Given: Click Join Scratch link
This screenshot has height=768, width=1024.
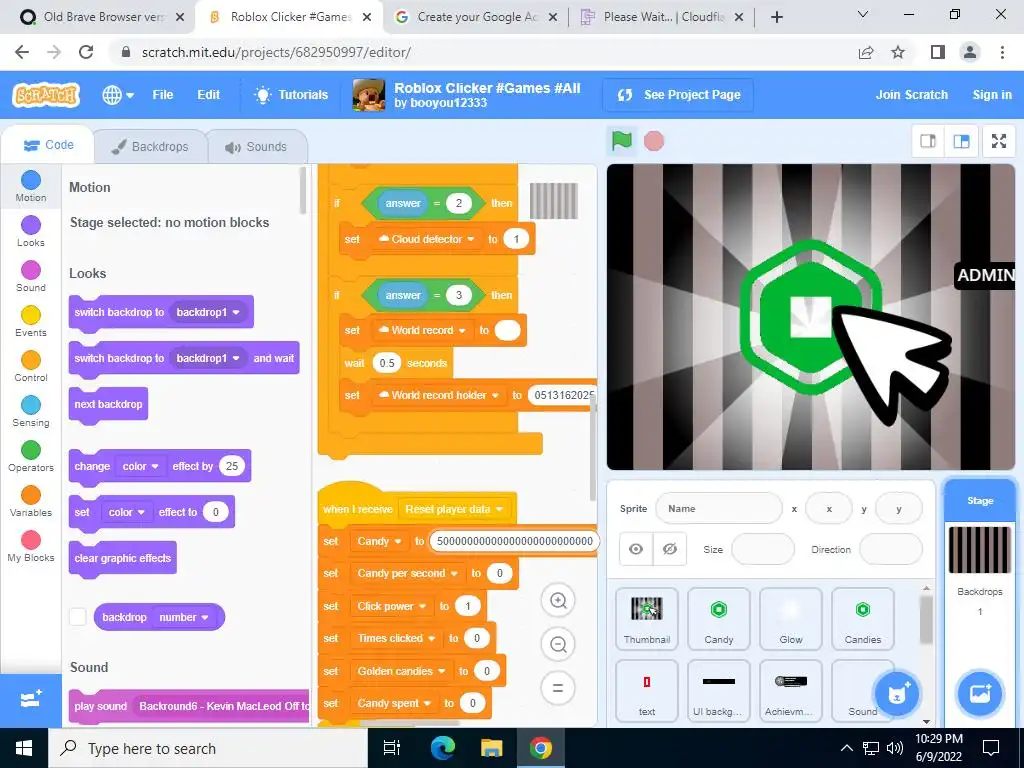Looking at the screenshot, I should coord(912,95).
